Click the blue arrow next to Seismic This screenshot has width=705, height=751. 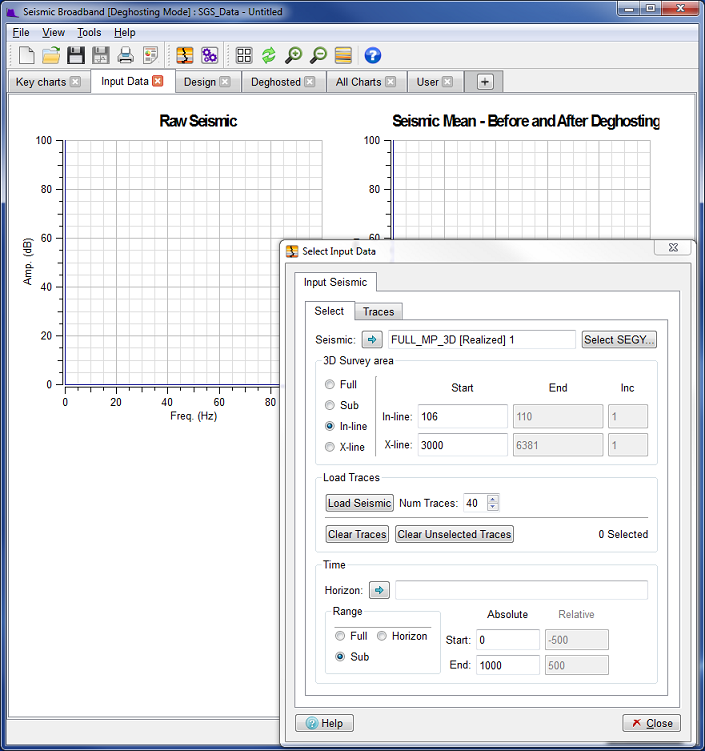click(372, 340)
